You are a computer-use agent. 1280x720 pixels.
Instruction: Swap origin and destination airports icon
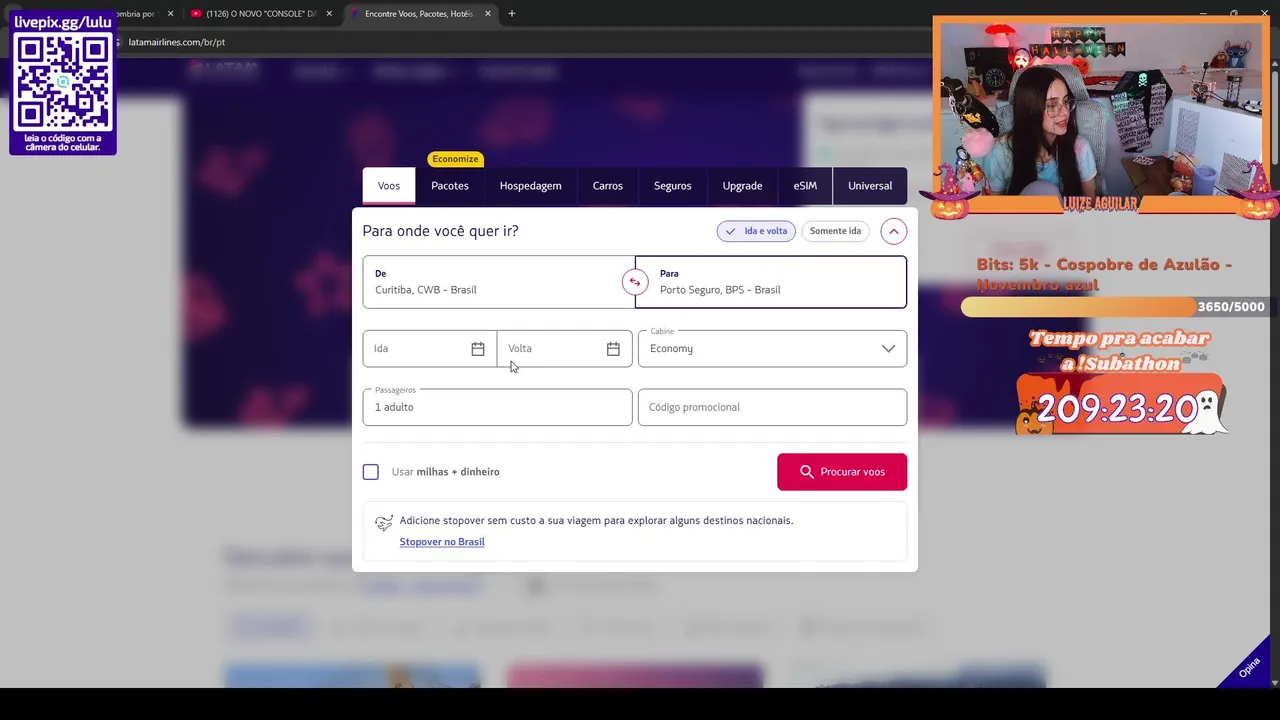coord(634,282)
